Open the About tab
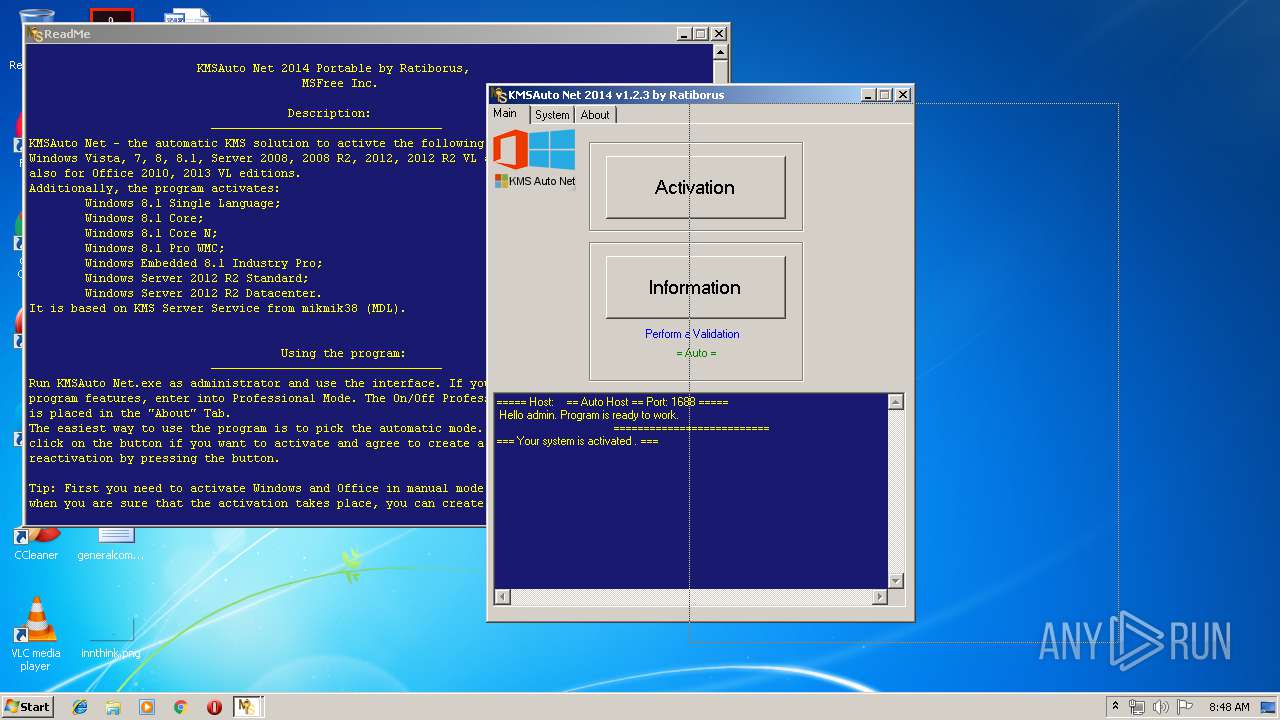Screen dimensions: 1280x720 tap(595, 115)
